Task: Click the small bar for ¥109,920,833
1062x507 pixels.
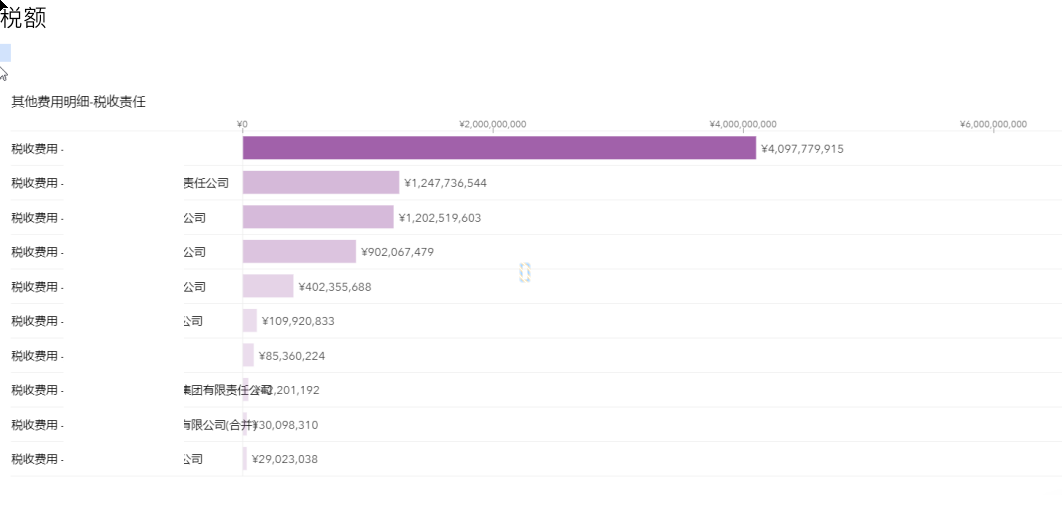Action: (249, 321)
